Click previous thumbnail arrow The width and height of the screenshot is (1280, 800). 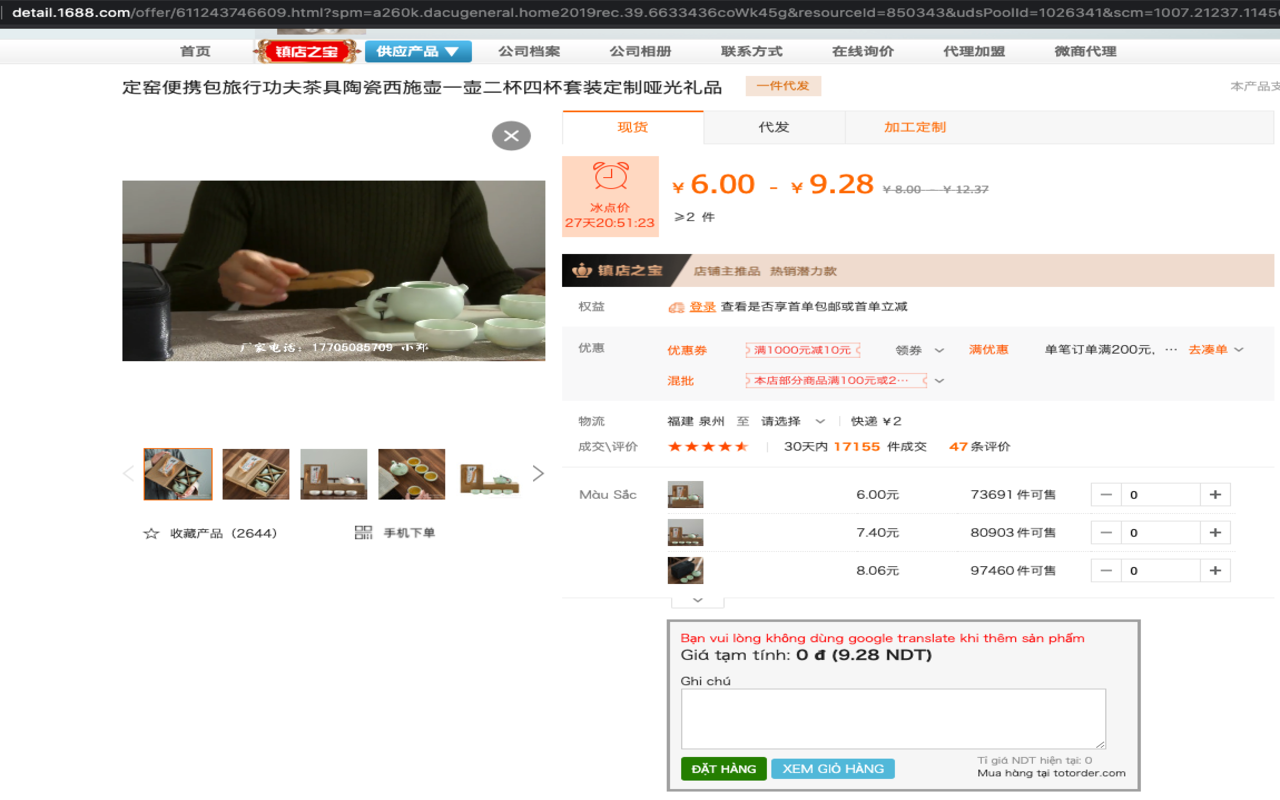pyautogui.click(x=128, y=474)
